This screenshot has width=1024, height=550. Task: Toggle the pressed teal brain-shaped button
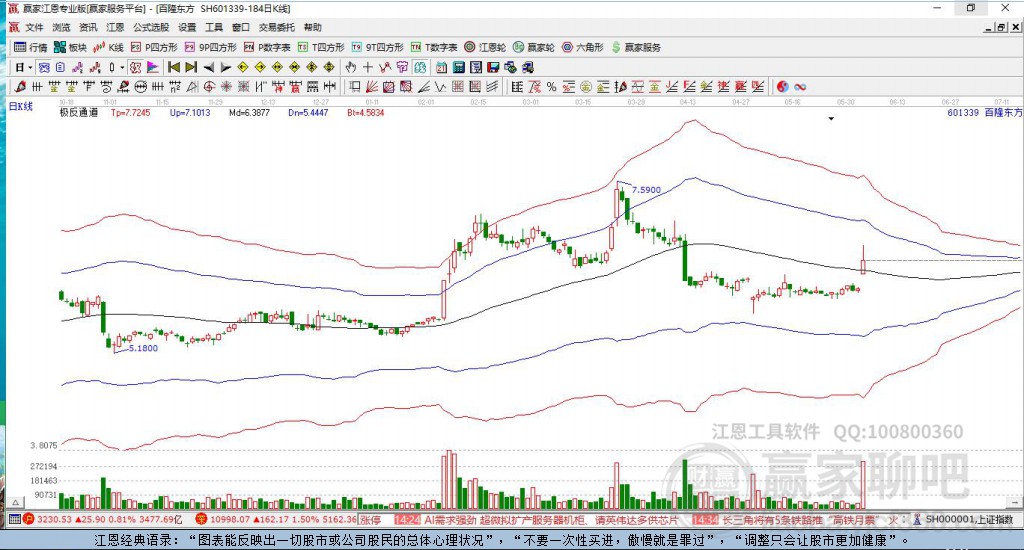click(420, 67)
